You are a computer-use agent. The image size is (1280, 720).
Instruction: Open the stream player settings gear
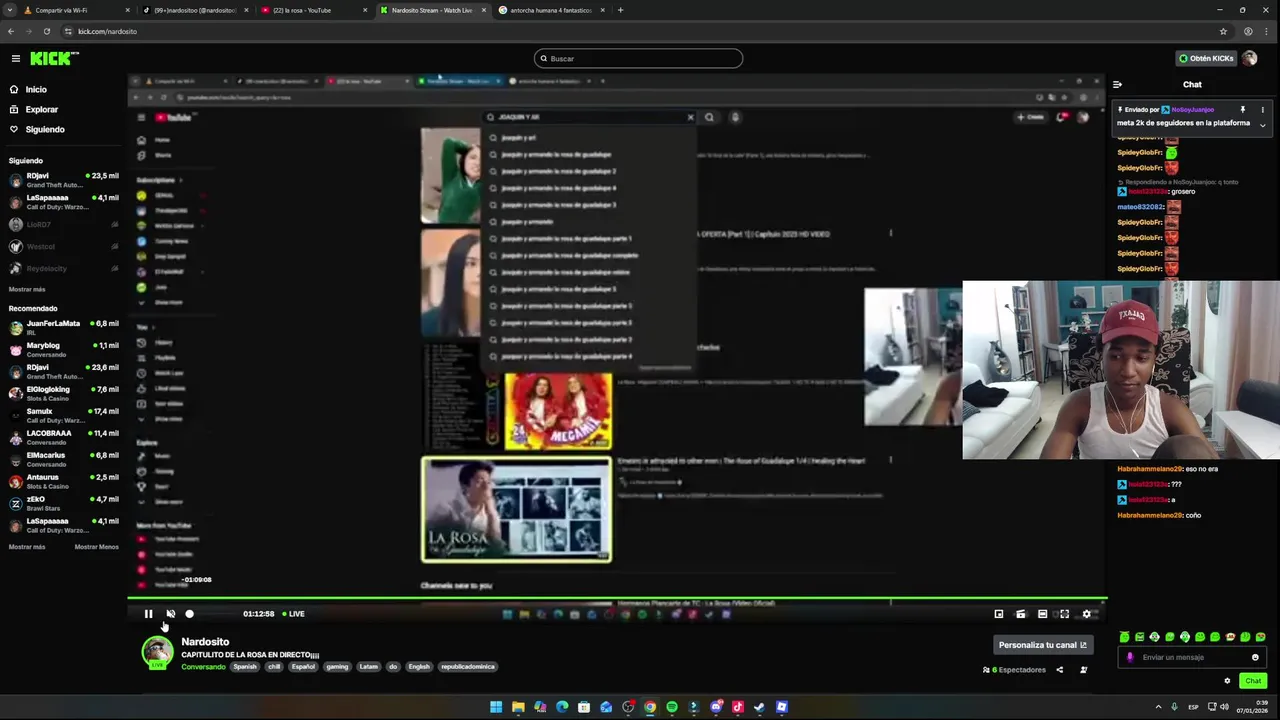(x=1086, y=614)
